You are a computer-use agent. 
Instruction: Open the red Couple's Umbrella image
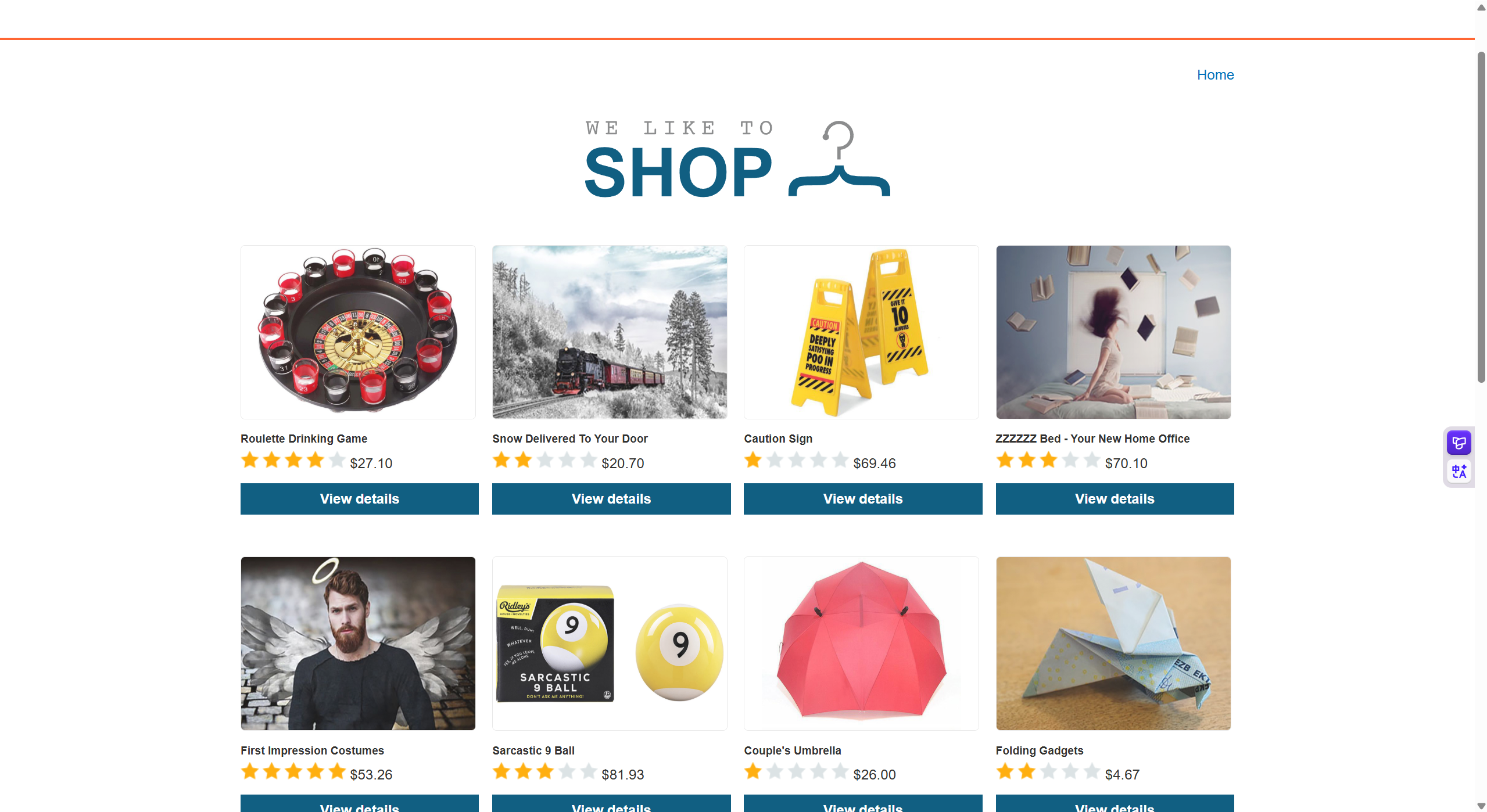pos(861,644)
